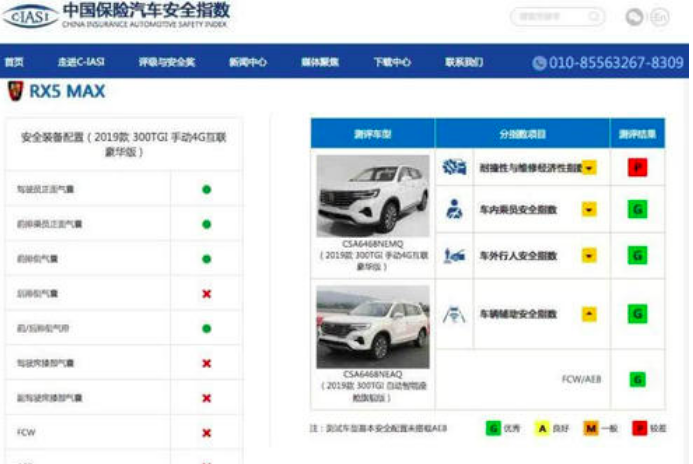Open the 首页 home menu item
This screenshot has width=693, height=464.
pos(14,62)
